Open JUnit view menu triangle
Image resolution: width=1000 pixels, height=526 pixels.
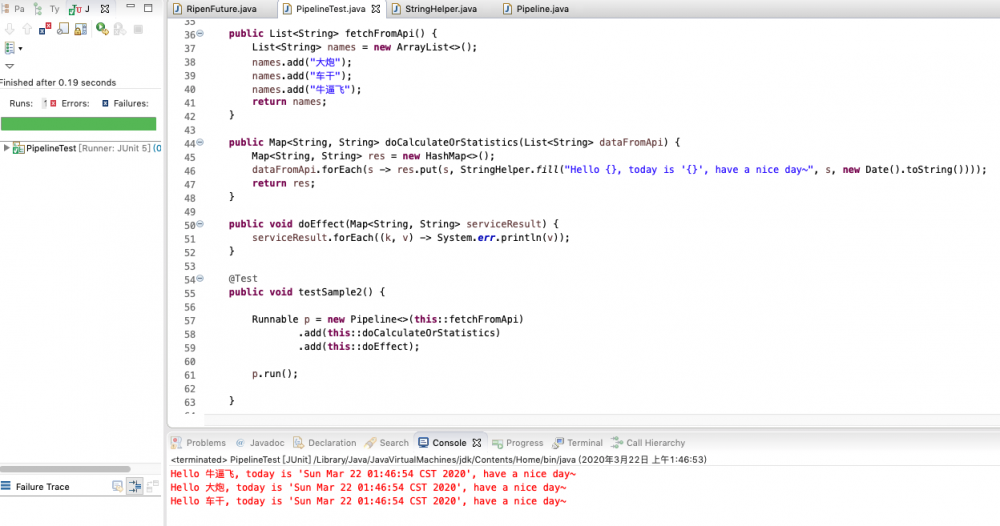(10, 66)
